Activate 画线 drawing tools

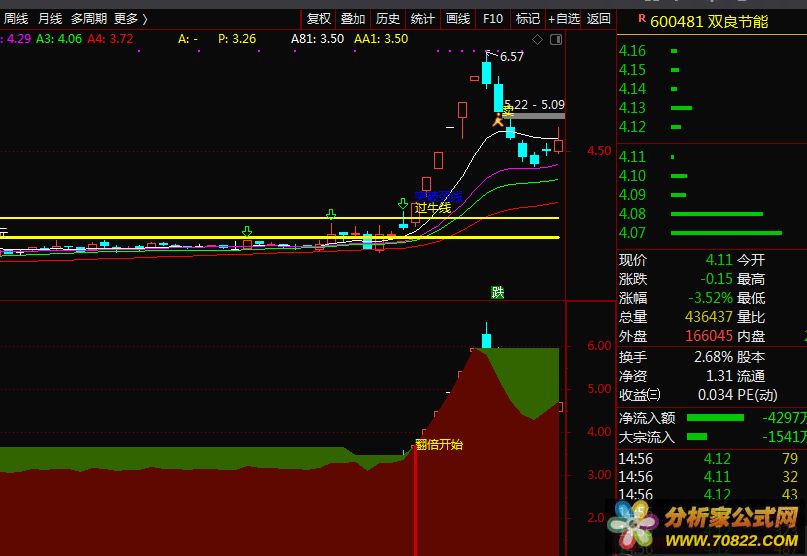458,19
